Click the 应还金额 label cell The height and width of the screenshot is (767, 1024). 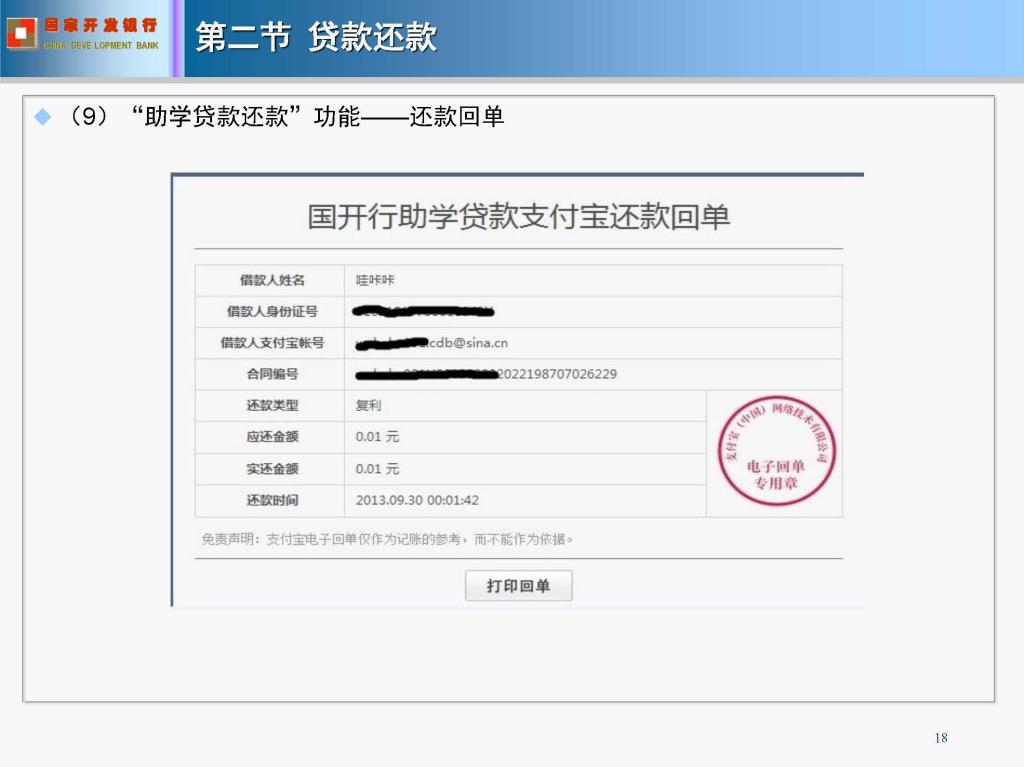(270, 437)
